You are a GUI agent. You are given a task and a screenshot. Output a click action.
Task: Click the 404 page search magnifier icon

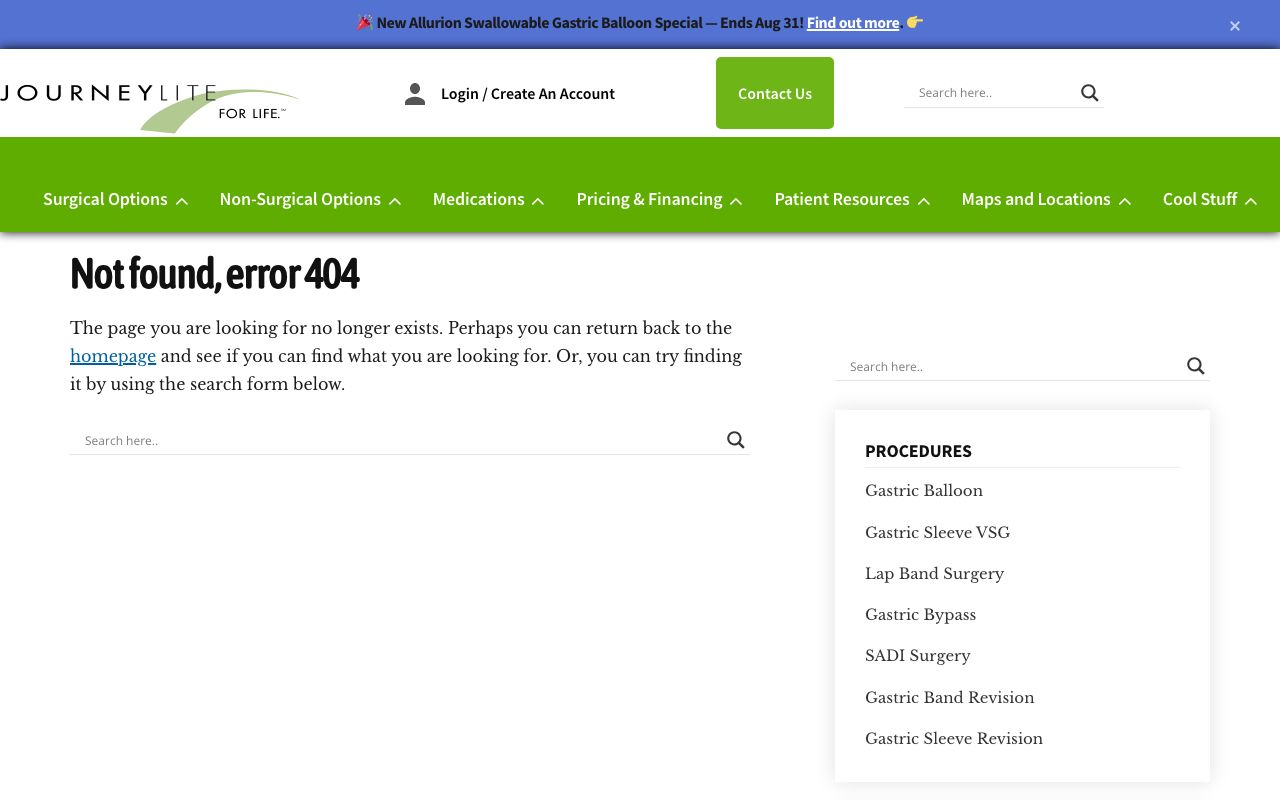(735, 440)
